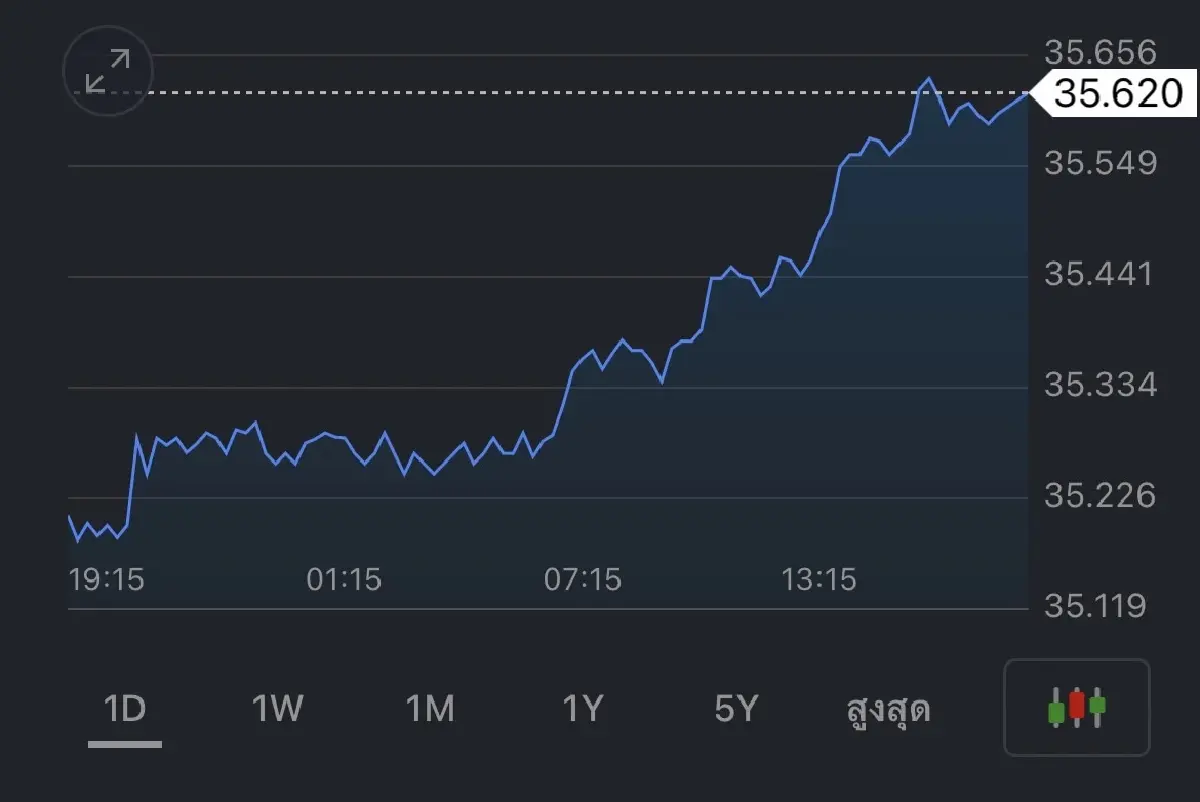
Task: Click the 07:15 time axis label
Action: [x=582, y=579]
